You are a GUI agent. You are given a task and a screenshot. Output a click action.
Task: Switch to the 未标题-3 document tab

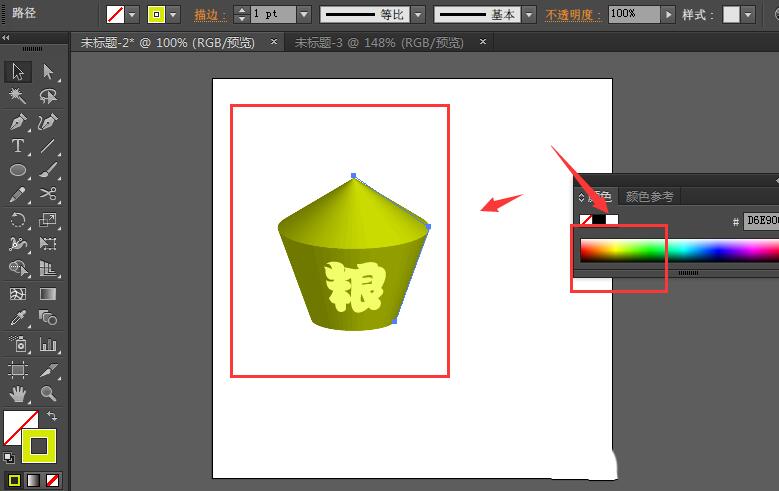[379, 43]
